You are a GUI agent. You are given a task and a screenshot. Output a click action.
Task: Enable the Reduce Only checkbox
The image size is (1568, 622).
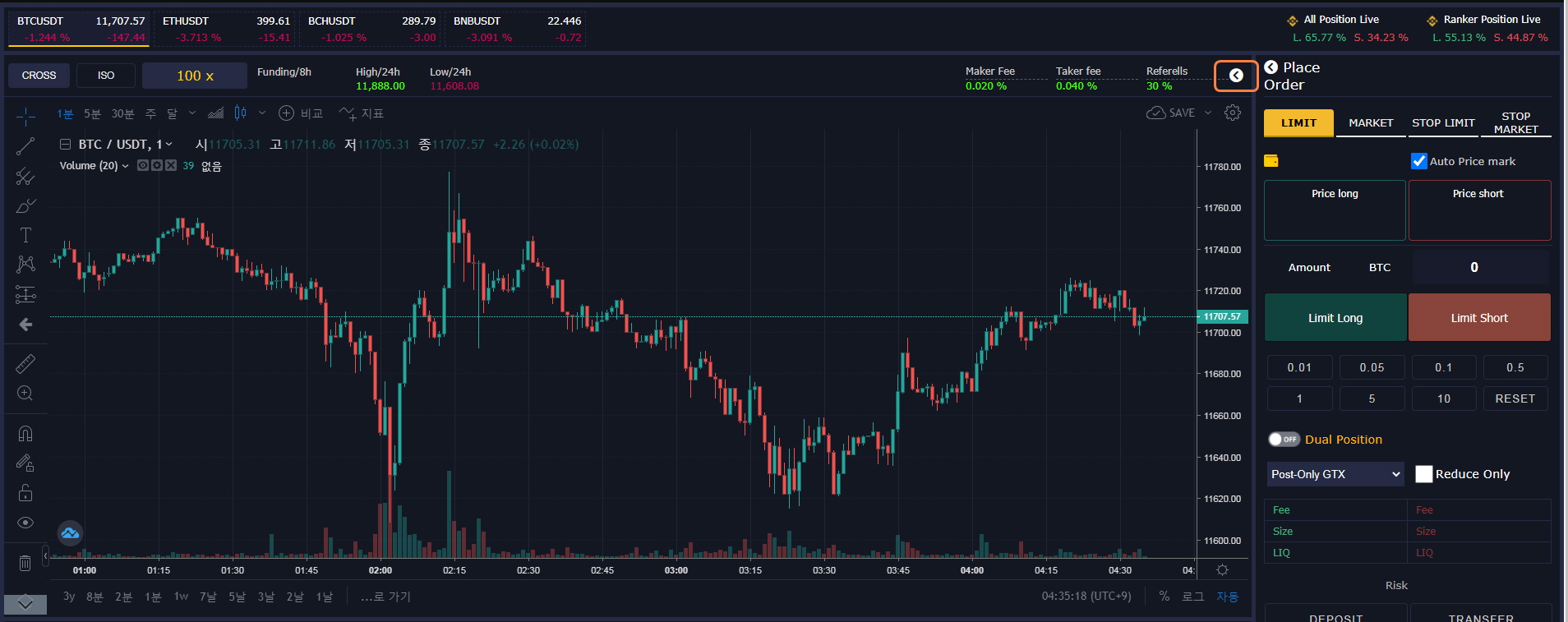[1423, 474]
